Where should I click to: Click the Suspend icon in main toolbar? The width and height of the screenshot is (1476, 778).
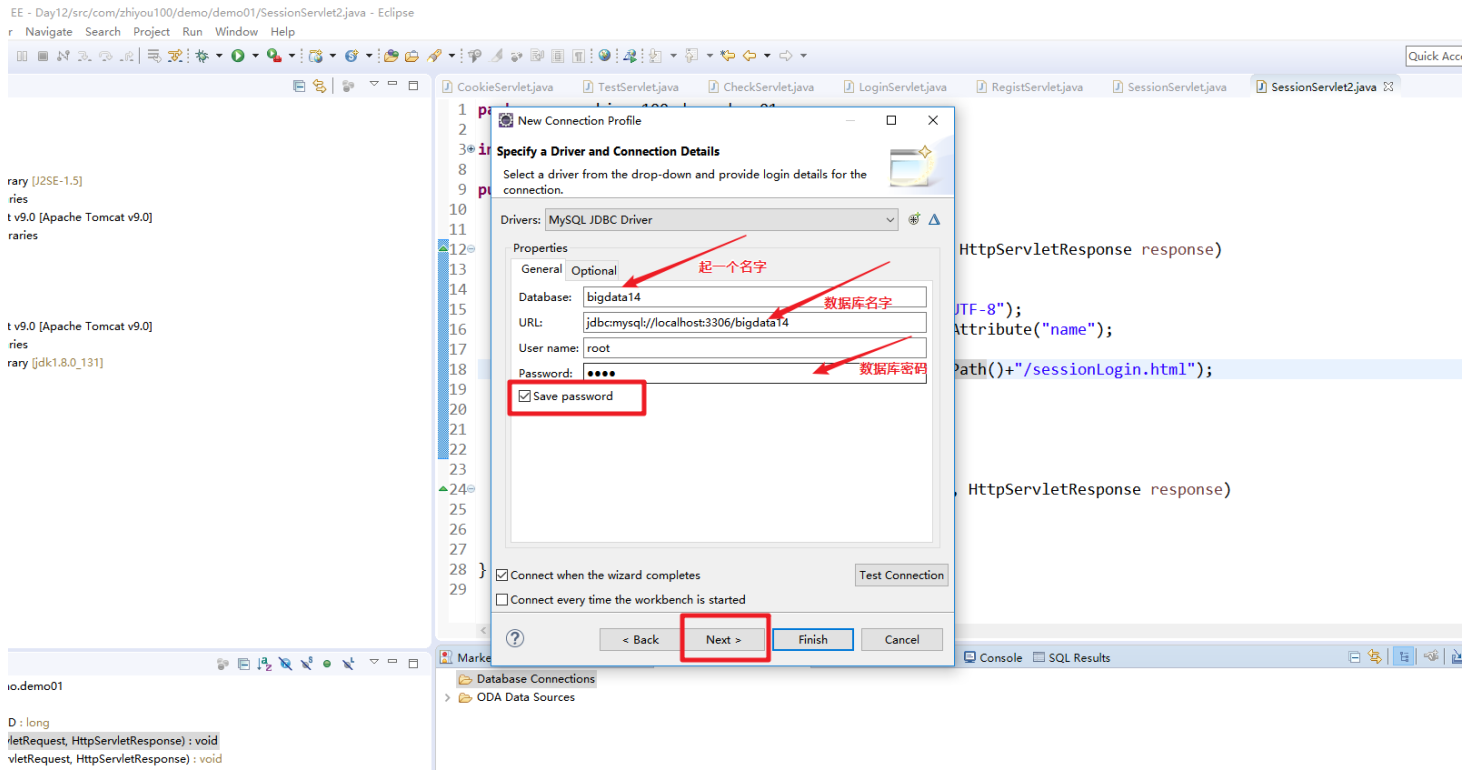[x=22, y=56]
